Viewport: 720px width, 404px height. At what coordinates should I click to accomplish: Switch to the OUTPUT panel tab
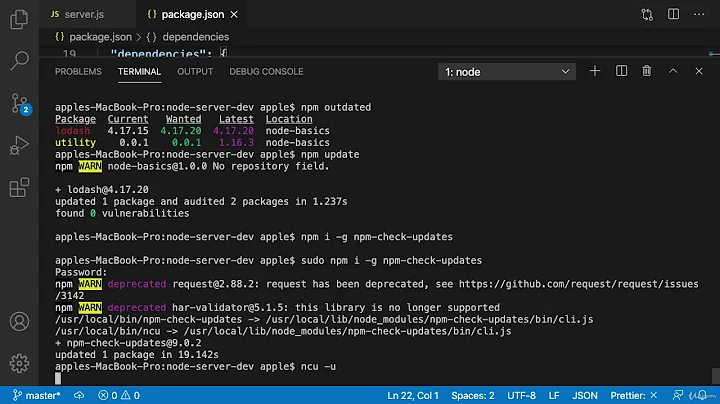click(195, 72)
